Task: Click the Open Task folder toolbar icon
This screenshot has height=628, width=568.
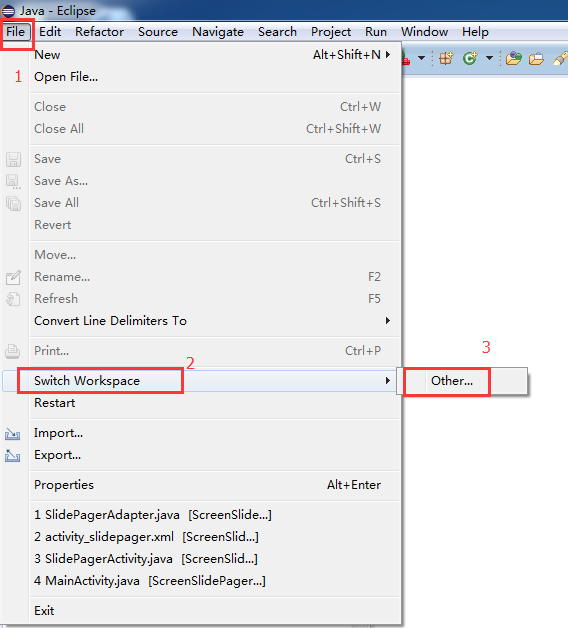Action: [x=536, y=59]
